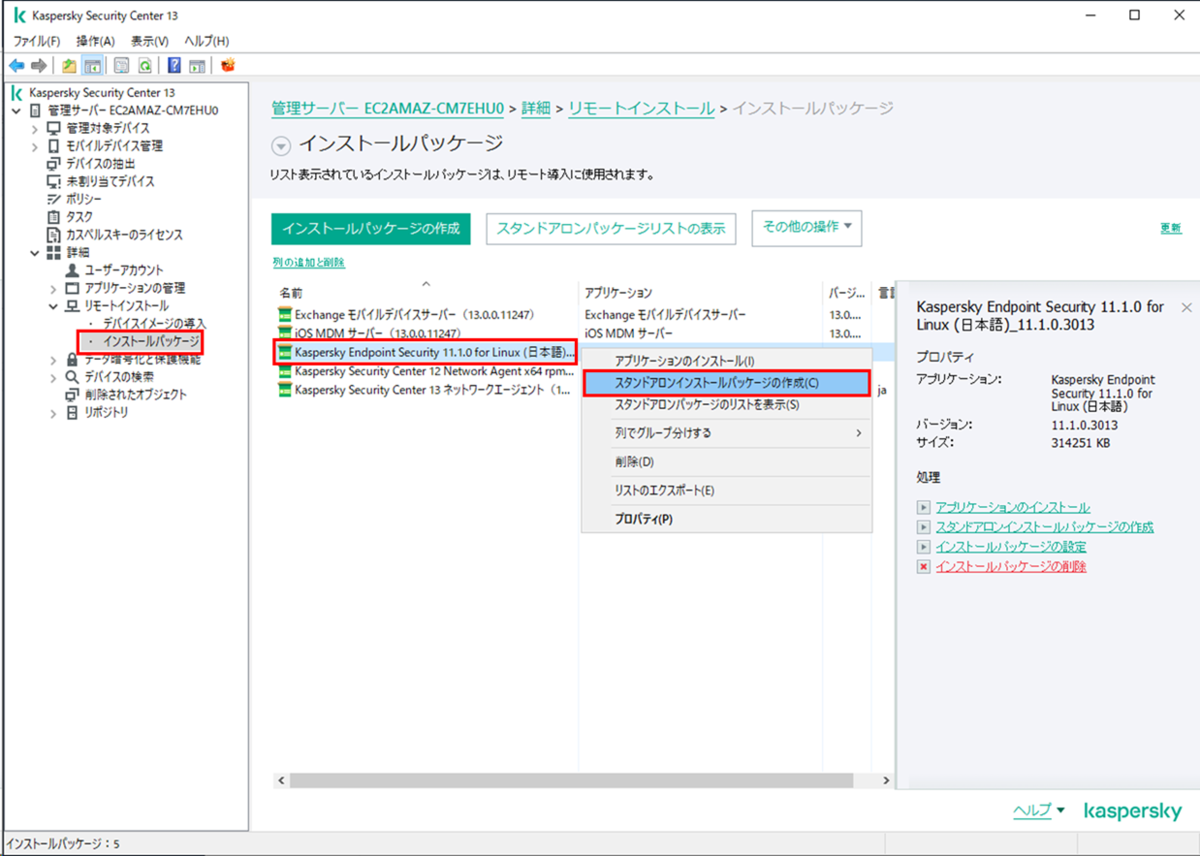Click the リモートインストール breadcrumb link
Screen dimensions: 1200x856
[642, 108]
